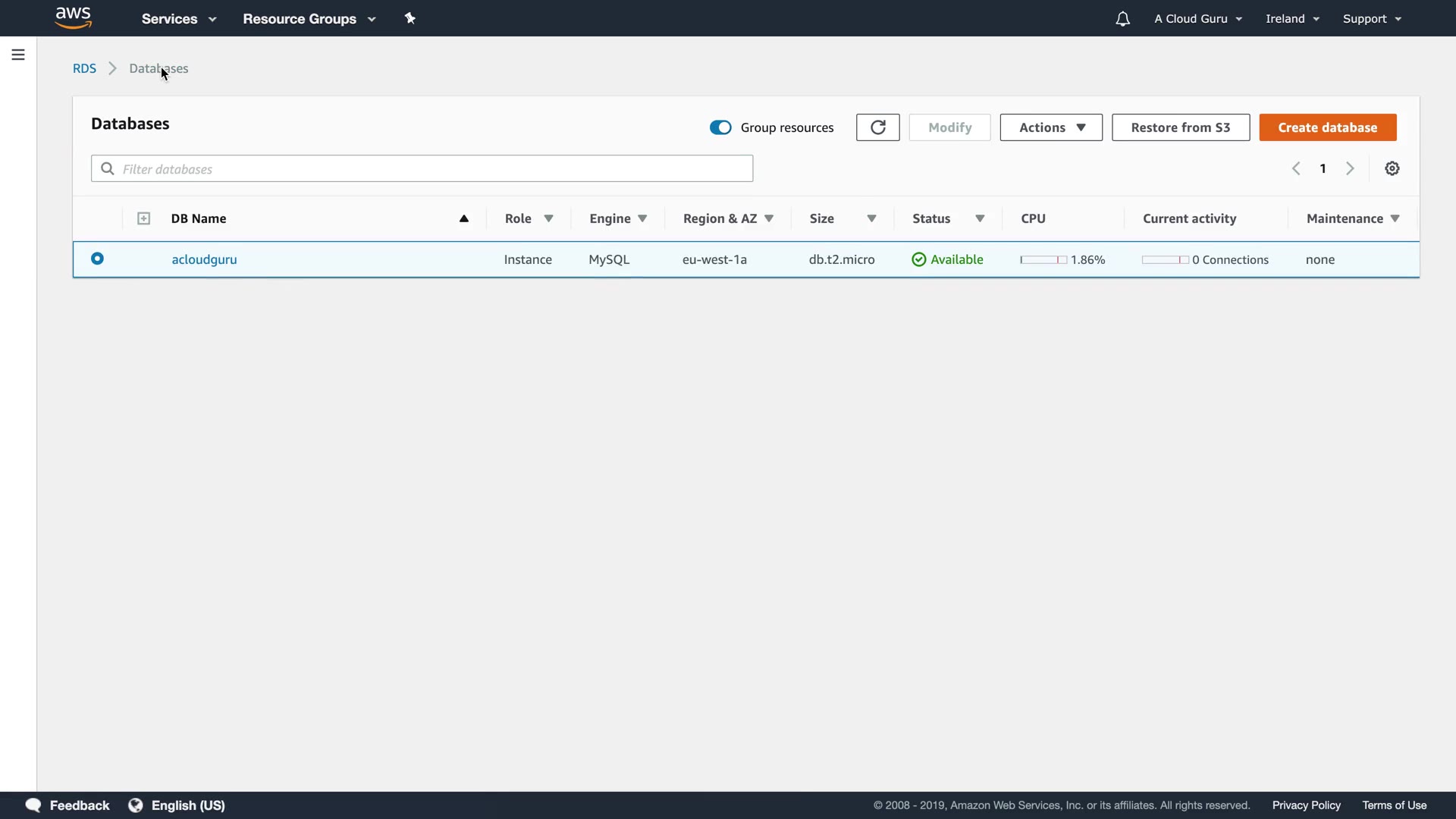Viewport: 1456px width, 819px height.
Task: Click the Feedback speech bubble icon
Action: click(x=33, y=805)
